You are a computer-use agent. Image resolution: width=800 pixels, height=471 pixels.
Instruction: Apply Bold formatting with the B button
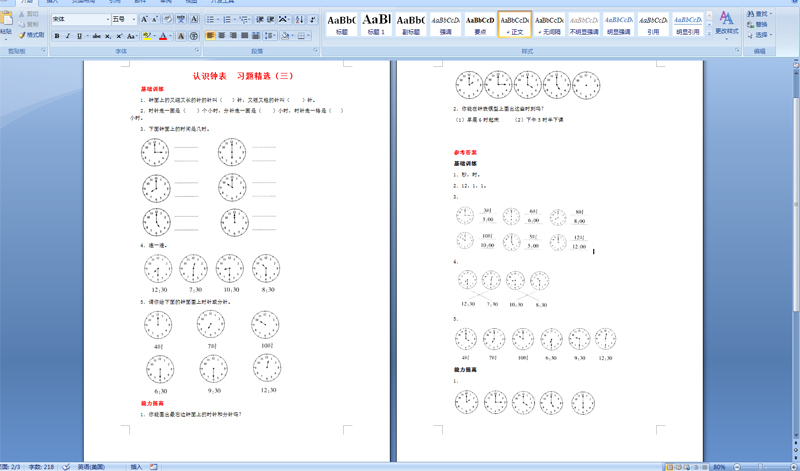coord(57,36)
